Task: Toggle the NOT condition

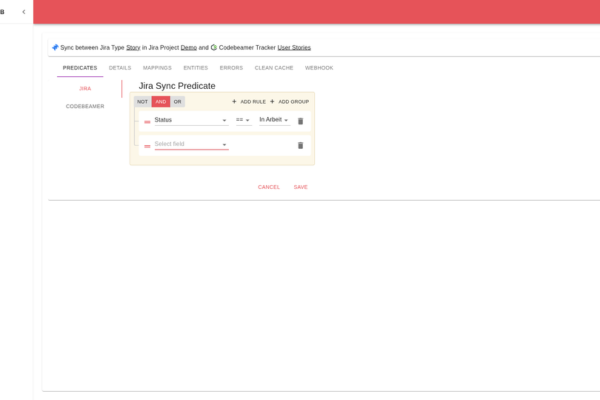Action: 142,102
